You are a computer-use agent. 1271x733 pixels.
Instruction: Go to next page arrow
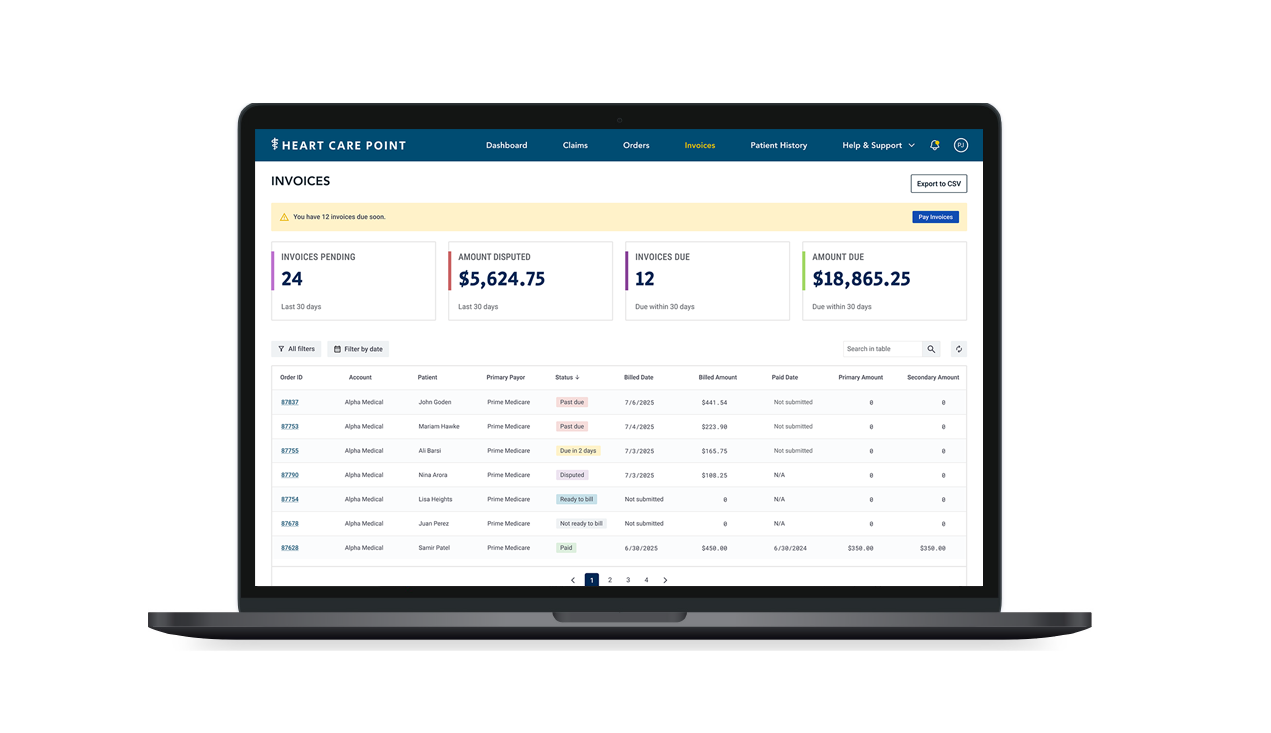coord(665,580)
